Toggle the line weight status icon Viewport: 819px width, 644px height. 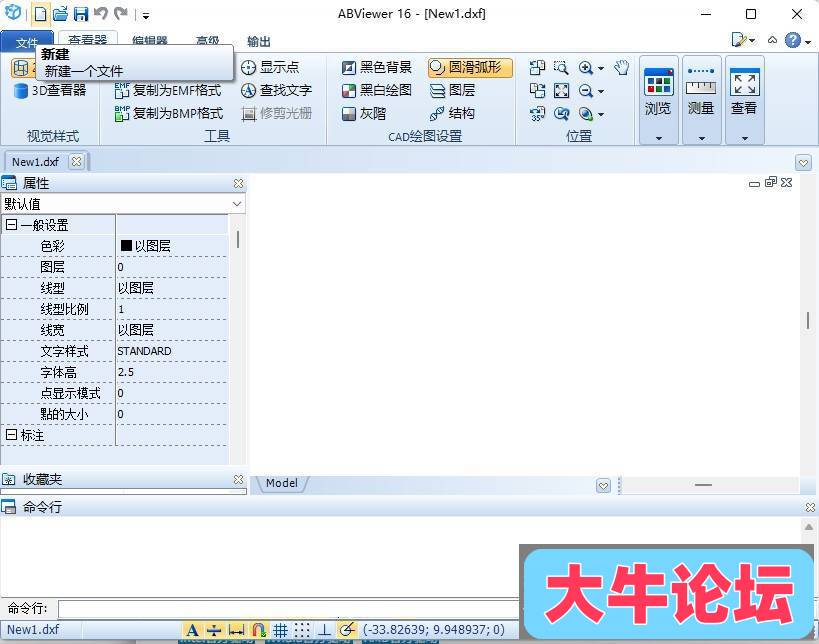tap(214, 630)
